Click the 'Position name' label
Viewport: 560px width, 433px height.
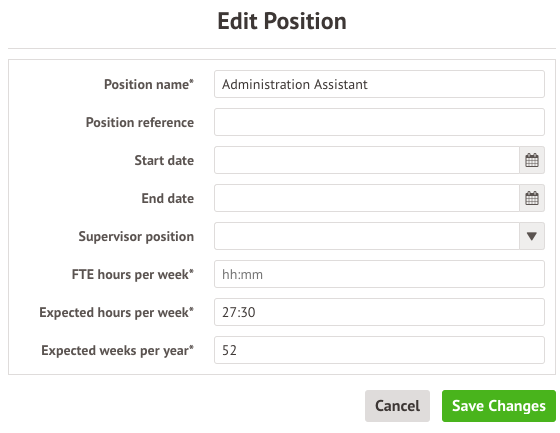coord(149,84)
